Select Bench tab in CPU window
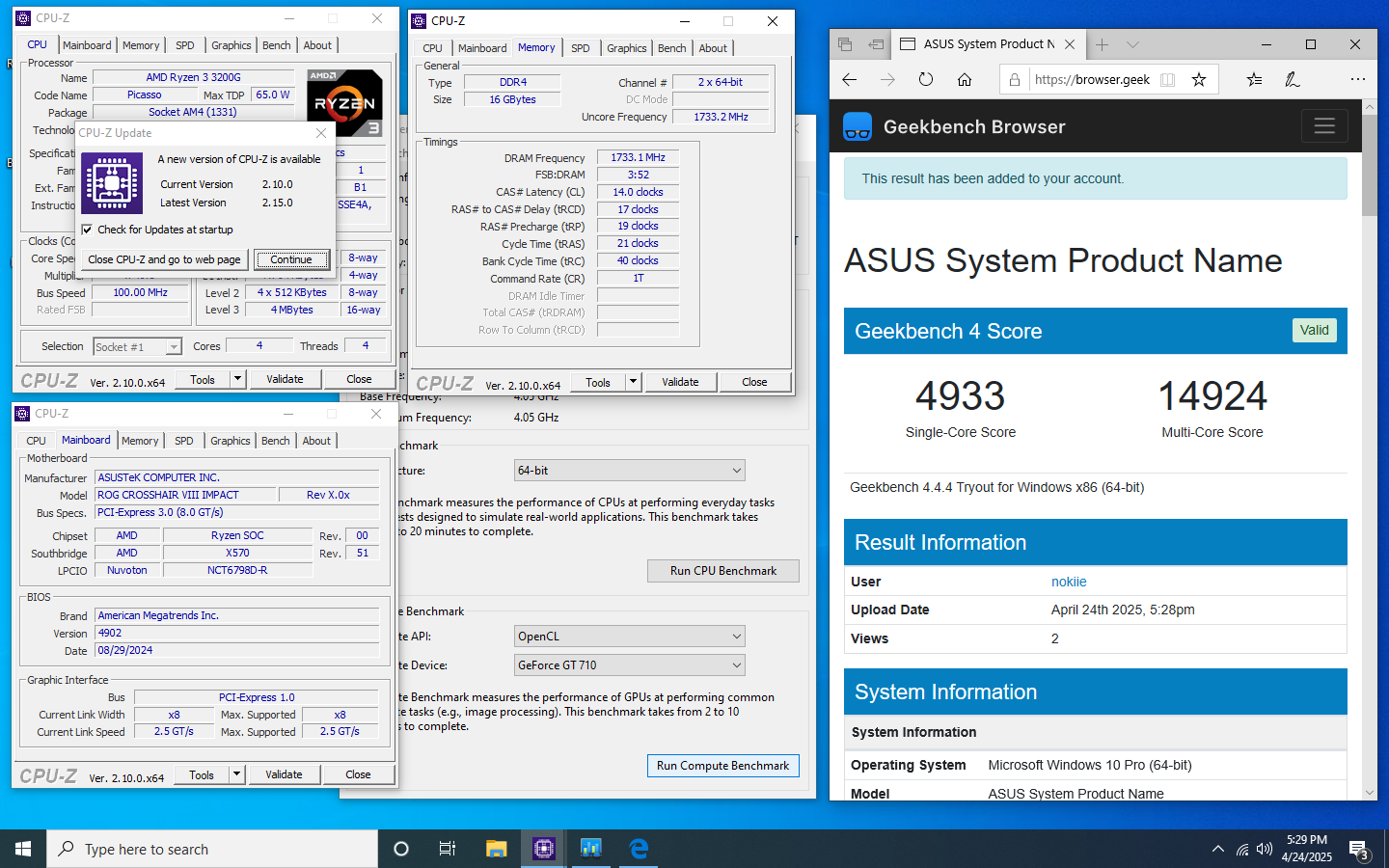This screenshot has width=1389, height=868. point(277,45)
